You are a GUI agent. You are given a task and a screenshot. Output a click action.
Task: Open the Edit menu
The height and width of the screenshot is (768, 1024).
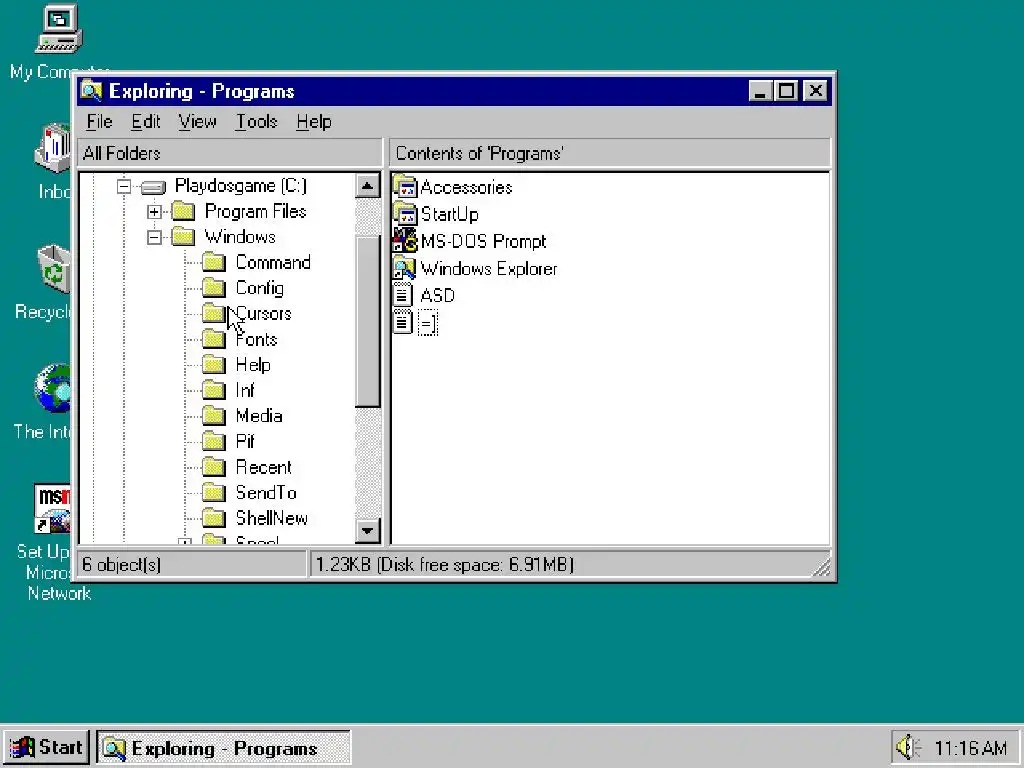pyautogui.click(x=146, y=121)
